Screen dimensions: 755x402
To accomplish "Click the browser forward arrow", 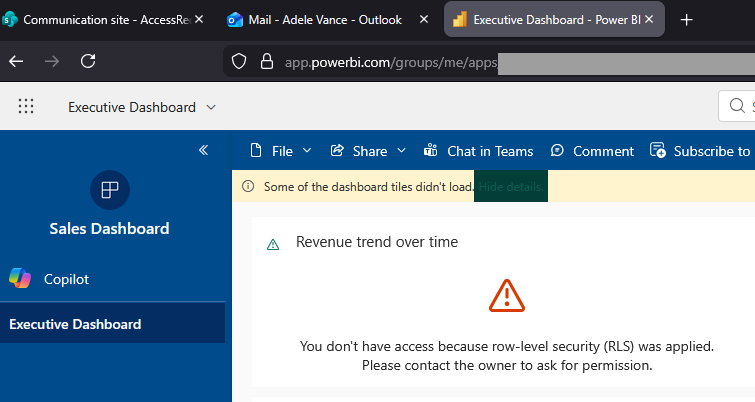I will 52,61.
